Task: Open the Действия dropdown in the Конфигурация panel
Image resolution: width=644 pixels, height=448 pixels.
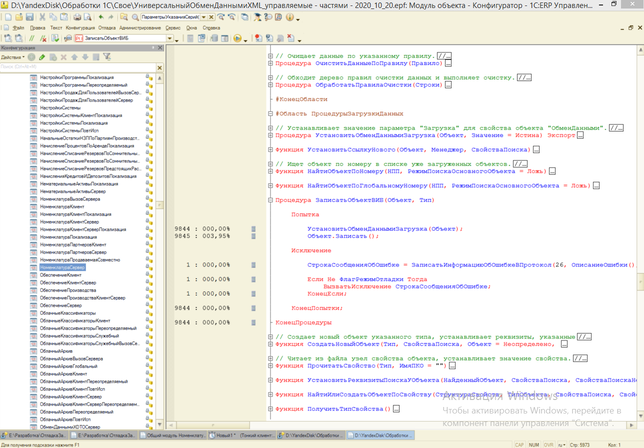Action: point(12,58)
